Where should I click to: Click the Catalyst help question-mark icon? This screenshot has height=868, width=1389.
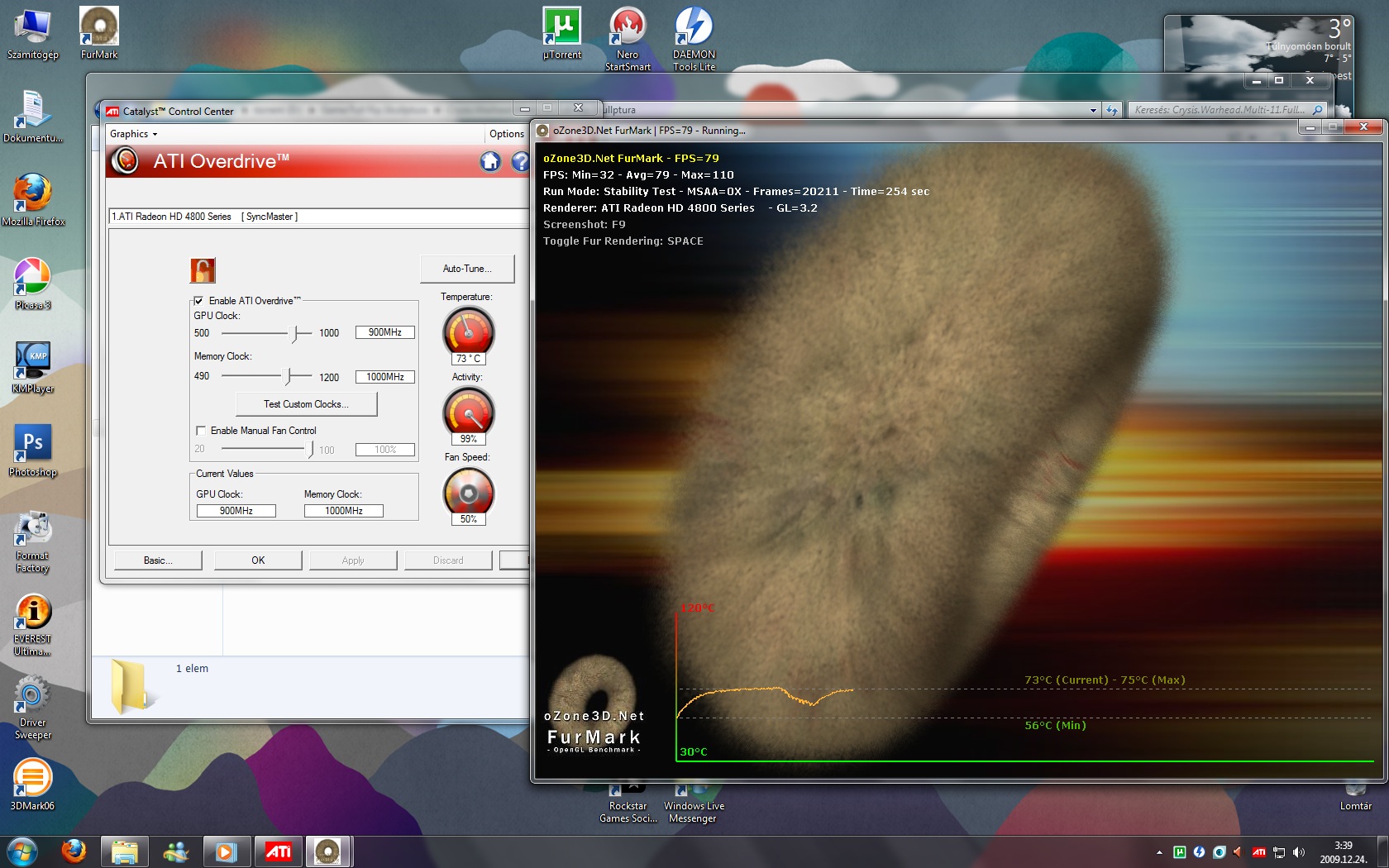pos(520,161)
